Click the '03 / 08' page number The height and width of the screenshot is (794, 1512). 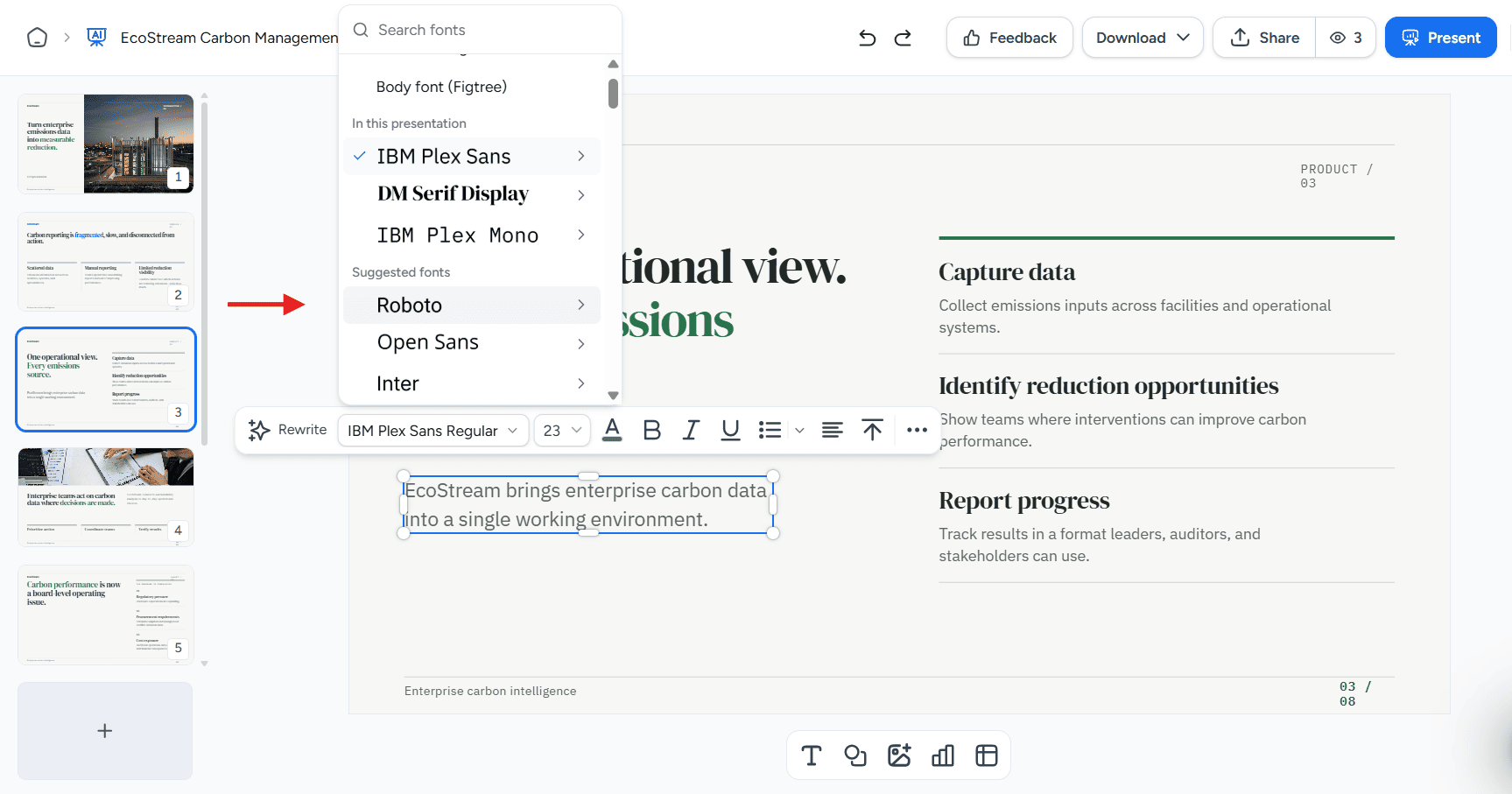(1355, 694)
